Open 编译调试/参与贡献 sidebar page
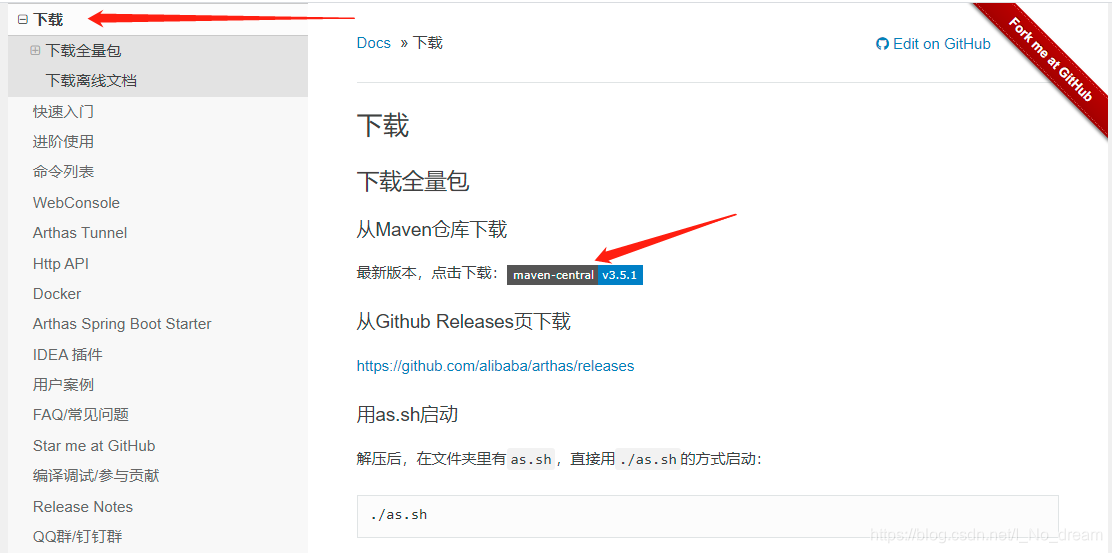 96,476
